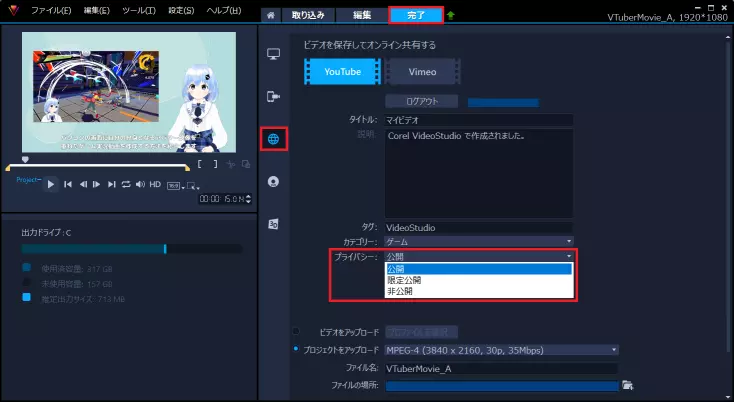Switch to the 編集 workspace tab

tap(362, 15)
